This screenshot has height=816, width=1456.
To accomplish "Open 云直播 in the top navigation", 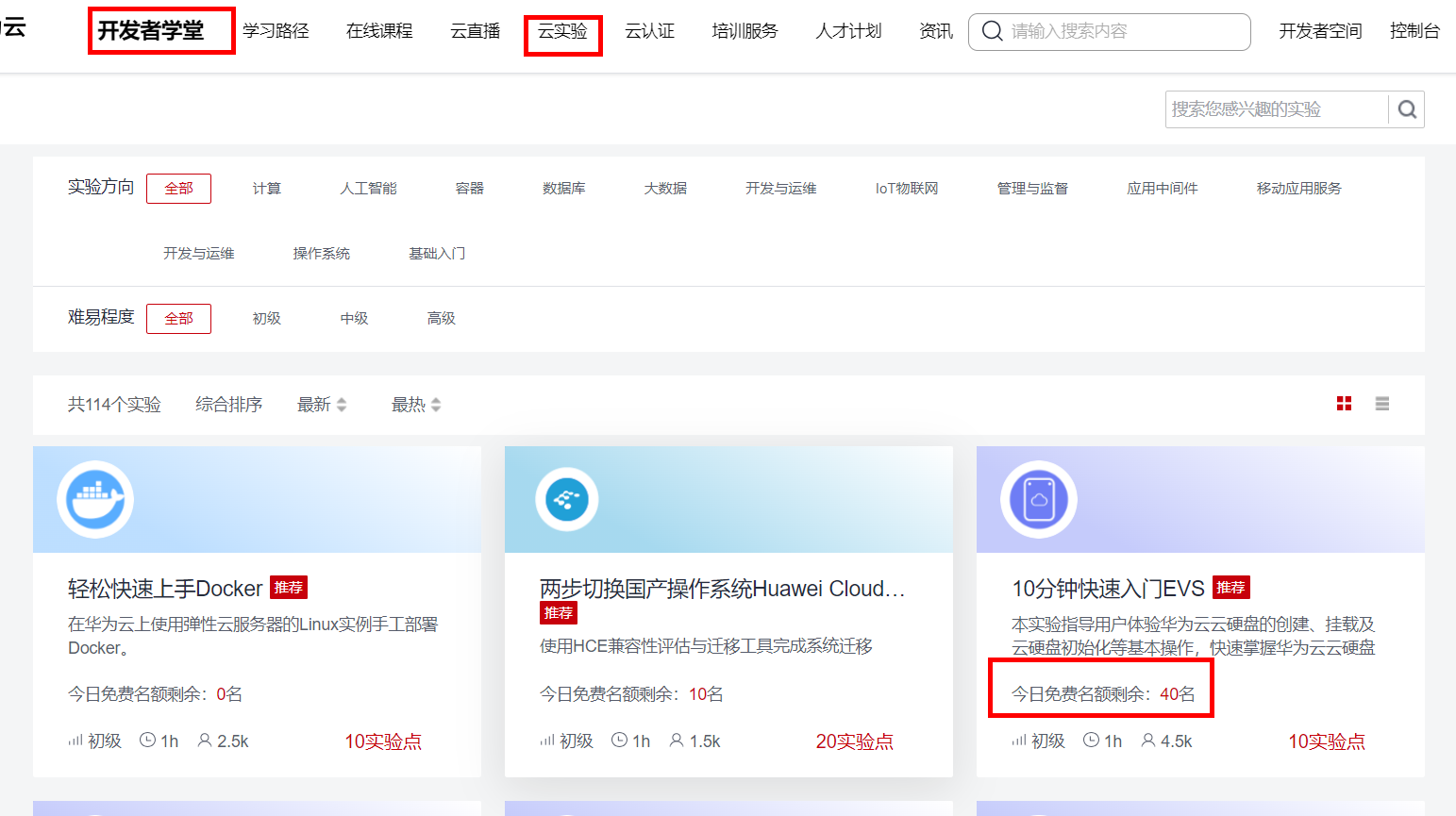I will pyautogui.click(x=476, y=31).
